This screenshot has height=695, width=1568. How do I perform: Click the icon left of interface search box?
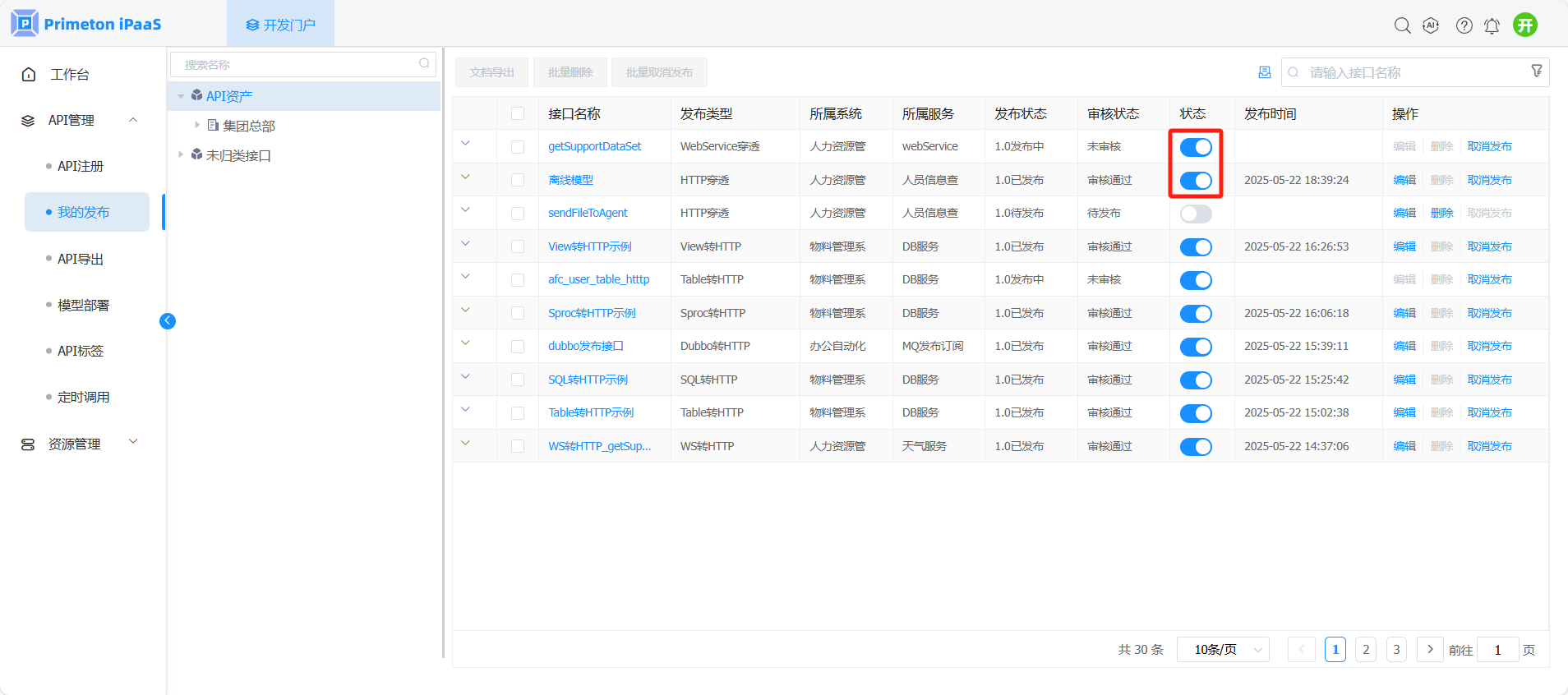click(x=1264, y=72)
